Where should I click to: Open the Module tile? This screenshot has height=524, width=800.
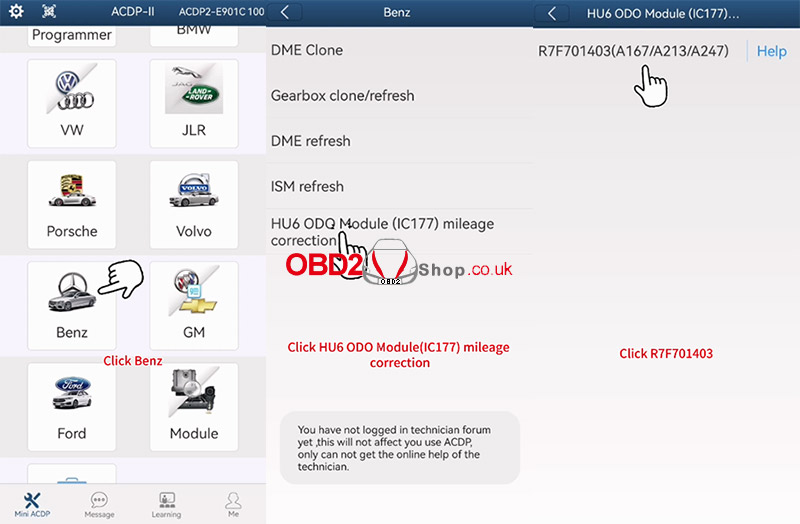pos(194,405)
